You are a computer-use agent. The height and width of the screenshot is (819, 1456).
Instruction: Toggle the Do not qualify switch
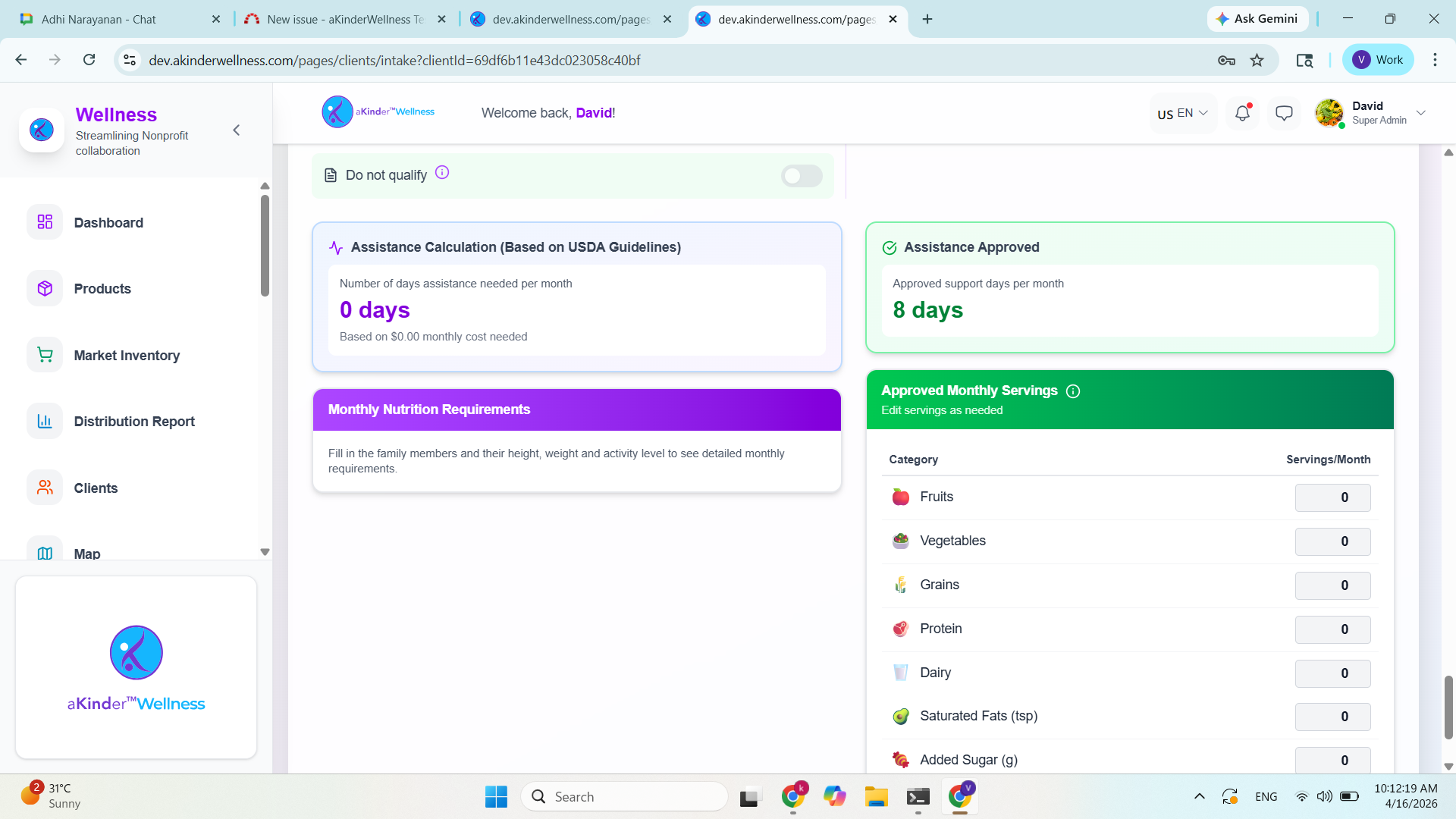pos(802,176)
